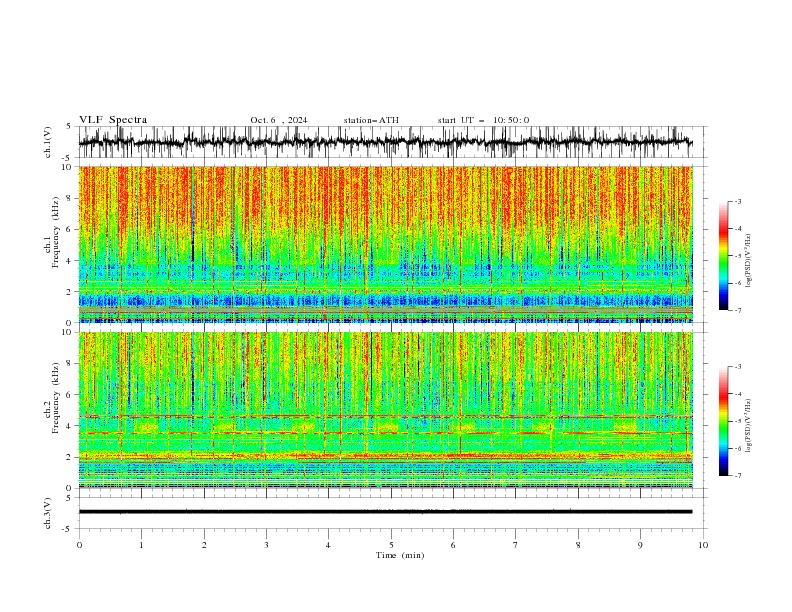The width and height of the screenshot is (792, 612).
Task: Click the 'start UT = 10:50:0' label
Action: click(483, 120)
